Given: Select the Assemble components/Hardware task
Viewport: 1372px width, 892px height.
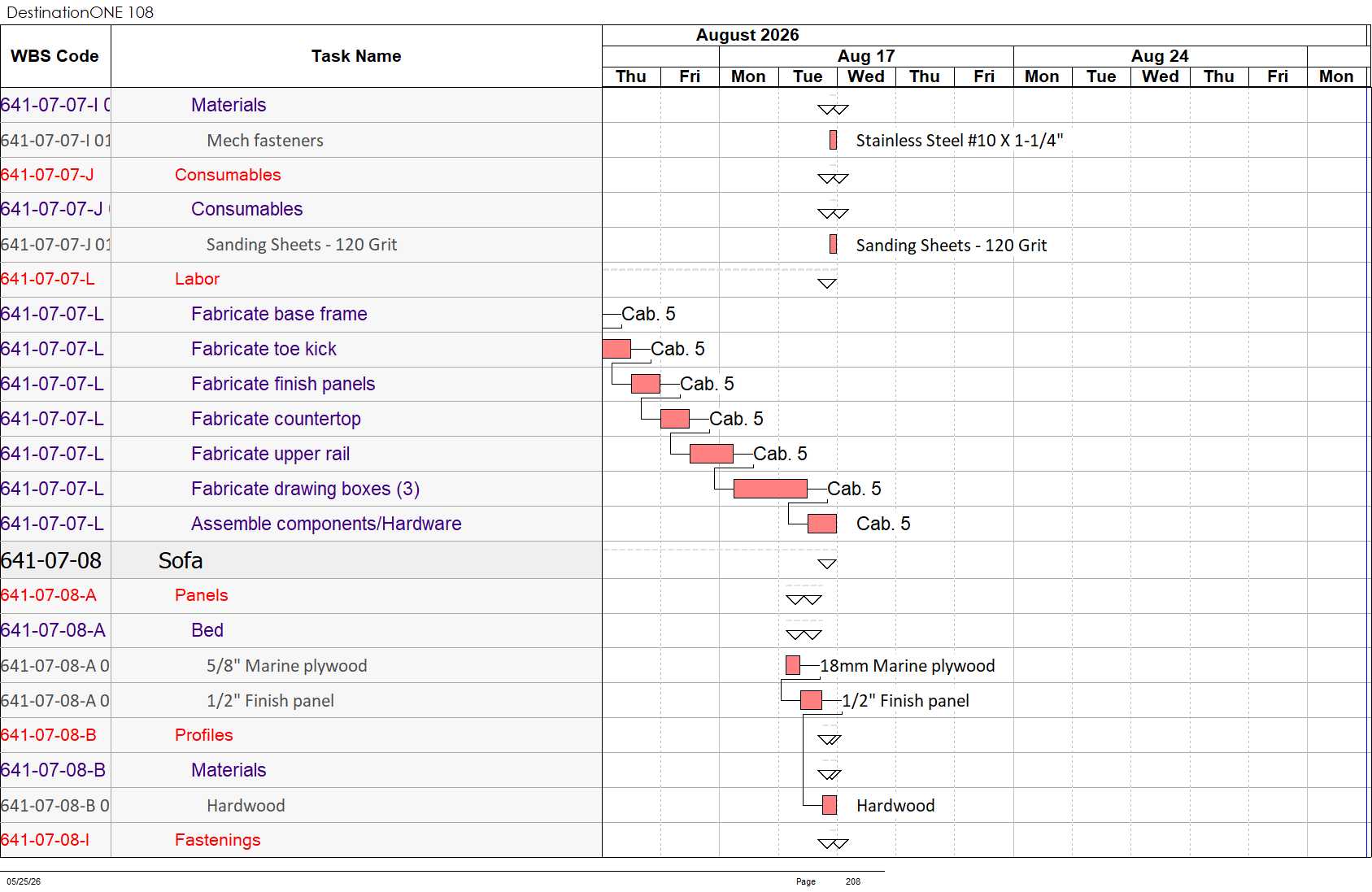Looking at the screenshot, I should 326,524.
